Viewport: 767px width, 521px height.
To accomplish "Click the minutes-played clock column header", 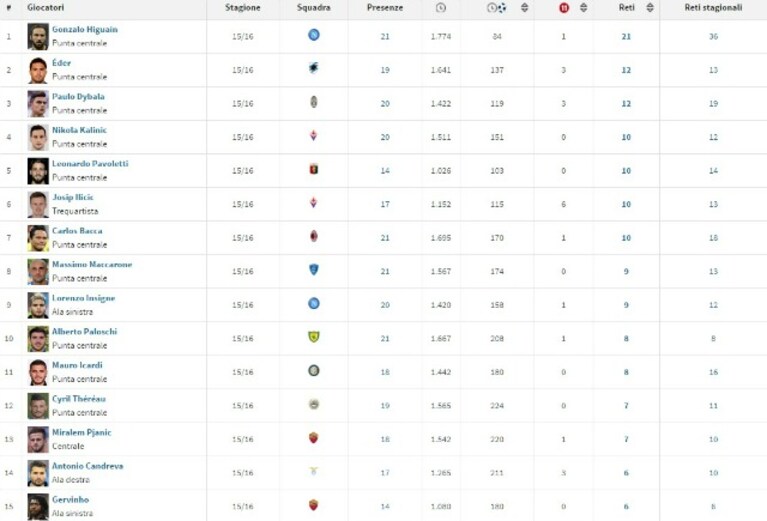I will pos(441,7).
